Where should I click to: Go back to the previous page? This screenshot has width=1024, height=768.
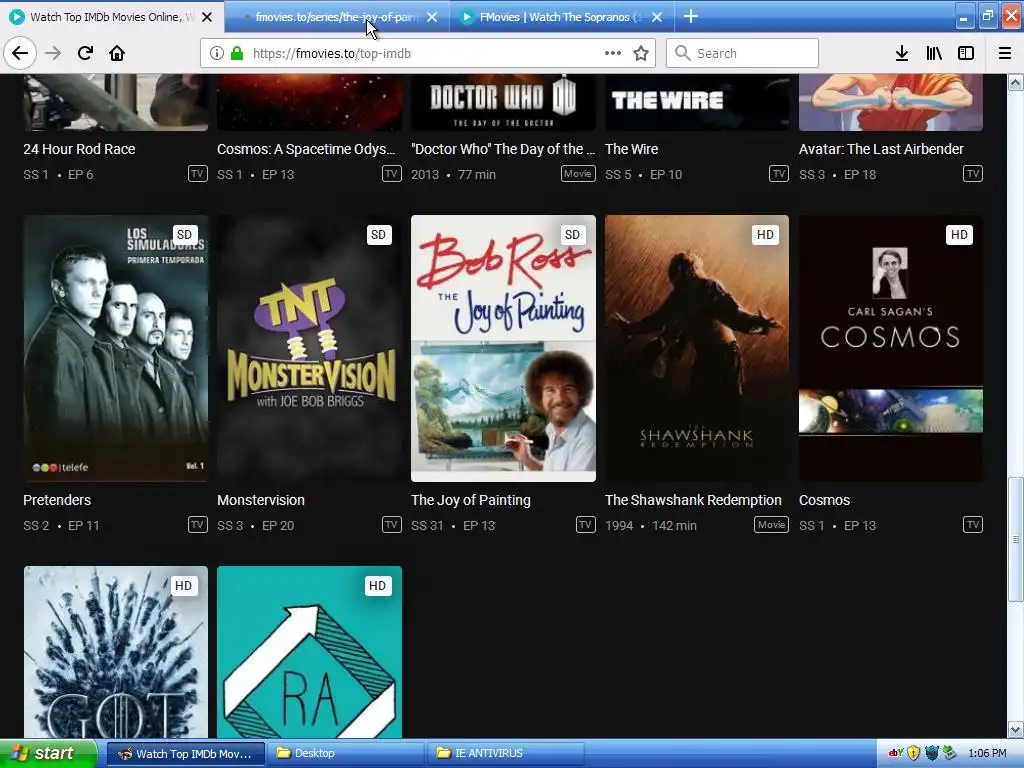tap(20, 53)
